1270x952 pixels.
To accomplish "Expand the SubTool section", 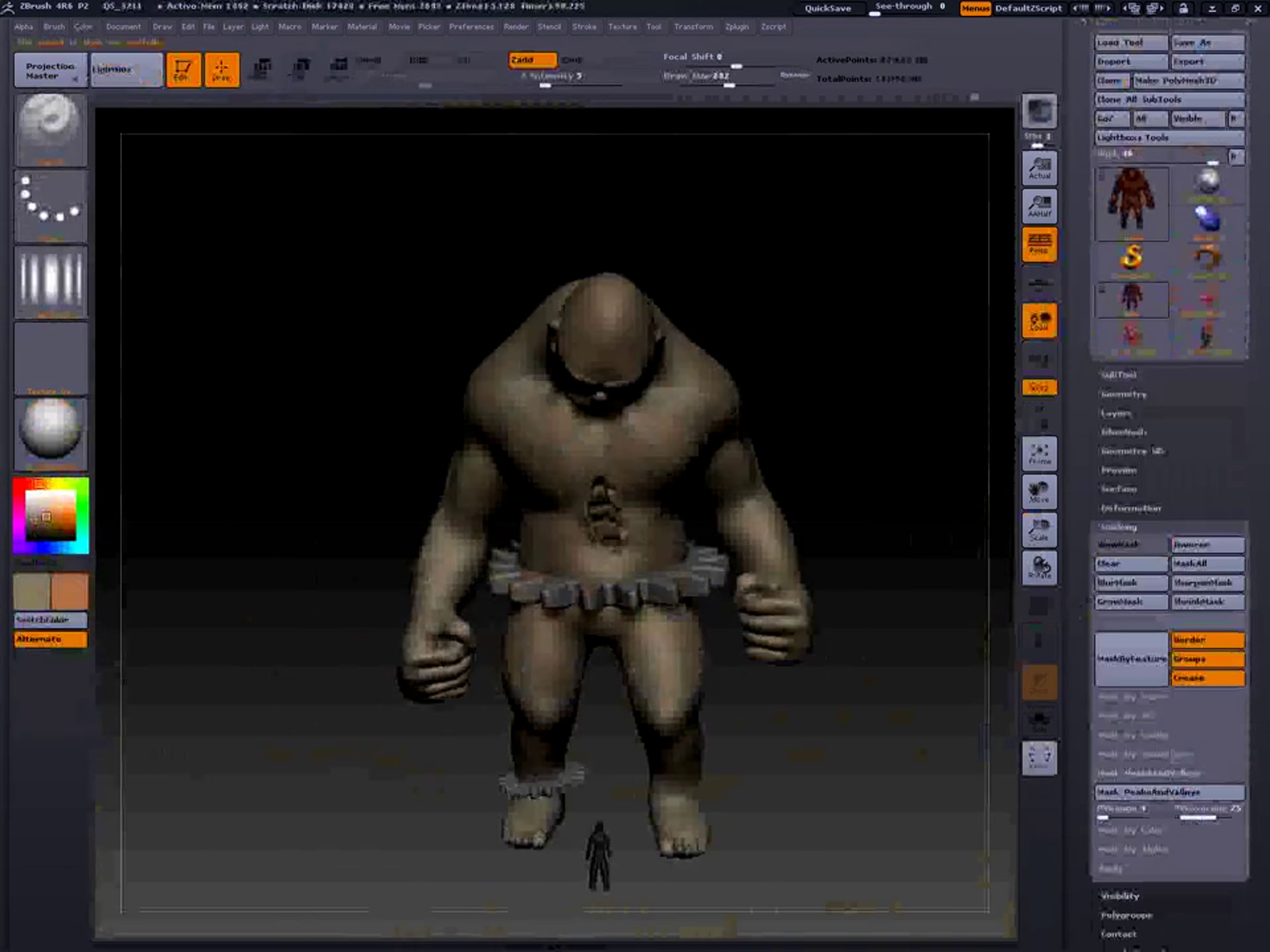I will 1119,374.
